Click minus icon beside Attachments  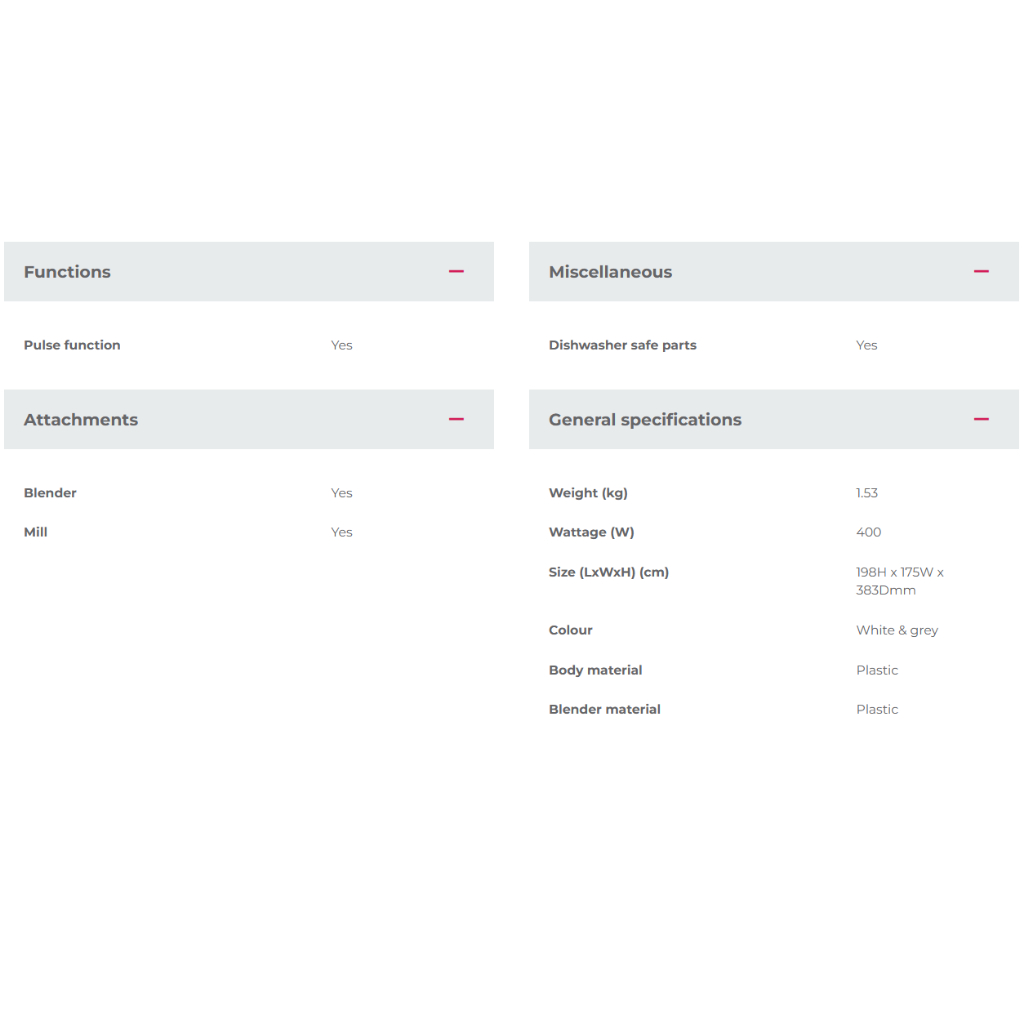tap(456, 419)
